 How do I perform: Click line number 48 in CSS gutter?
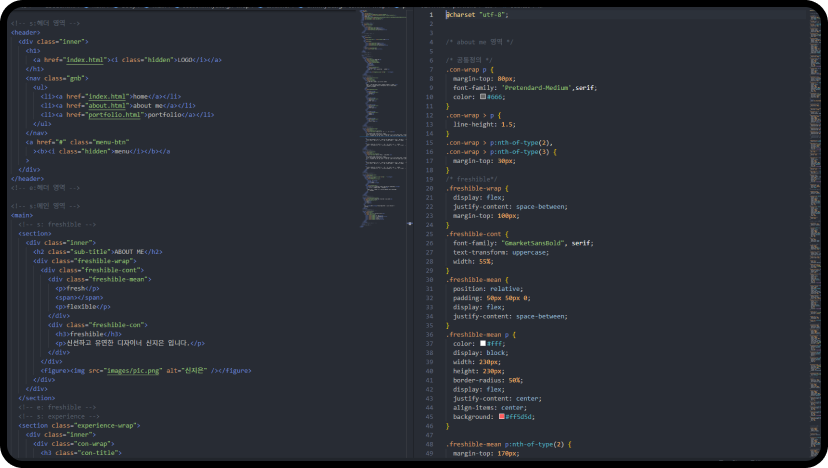(429, 445)
